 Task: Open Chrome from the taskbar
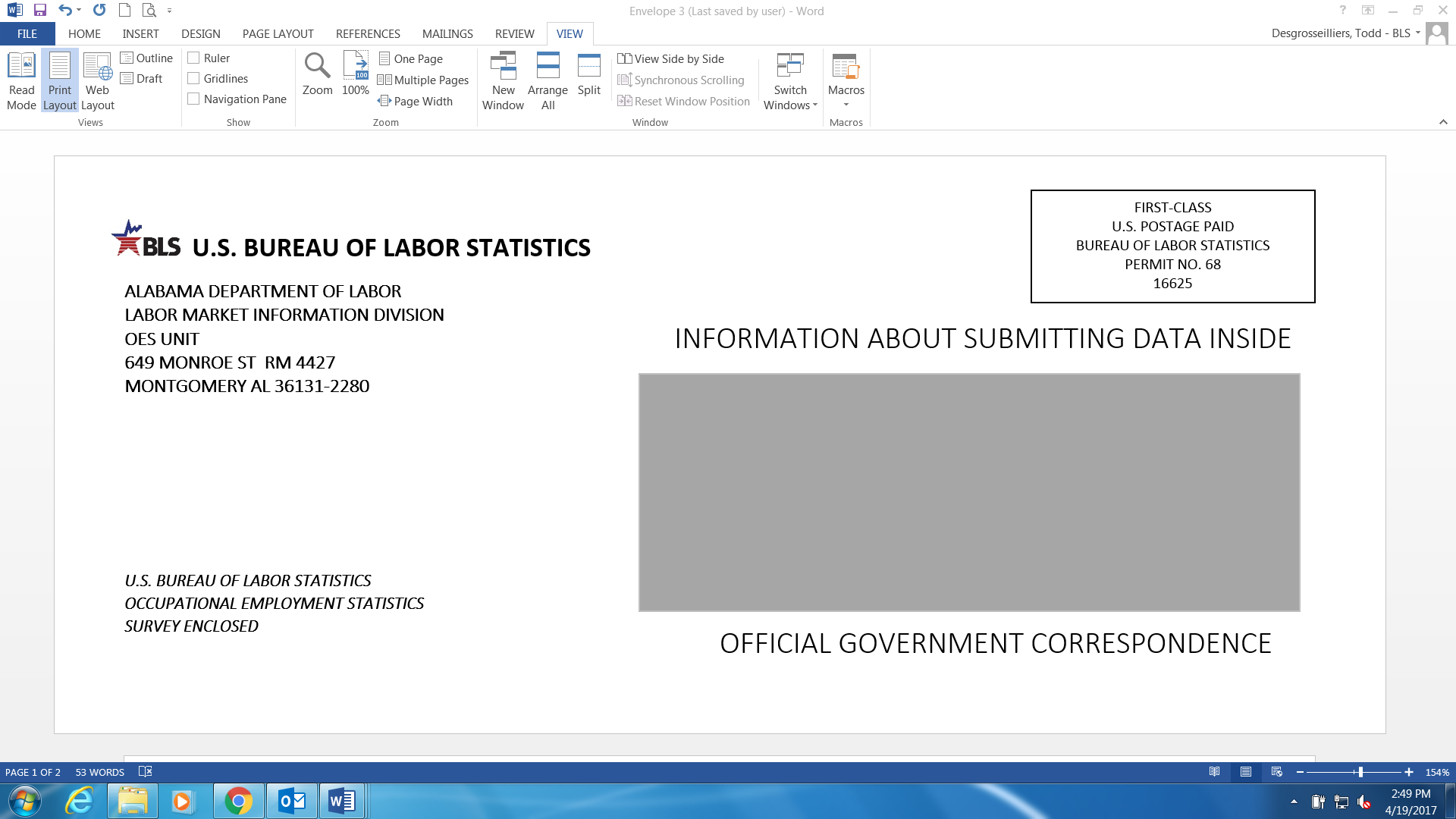[x=238, y=801]
